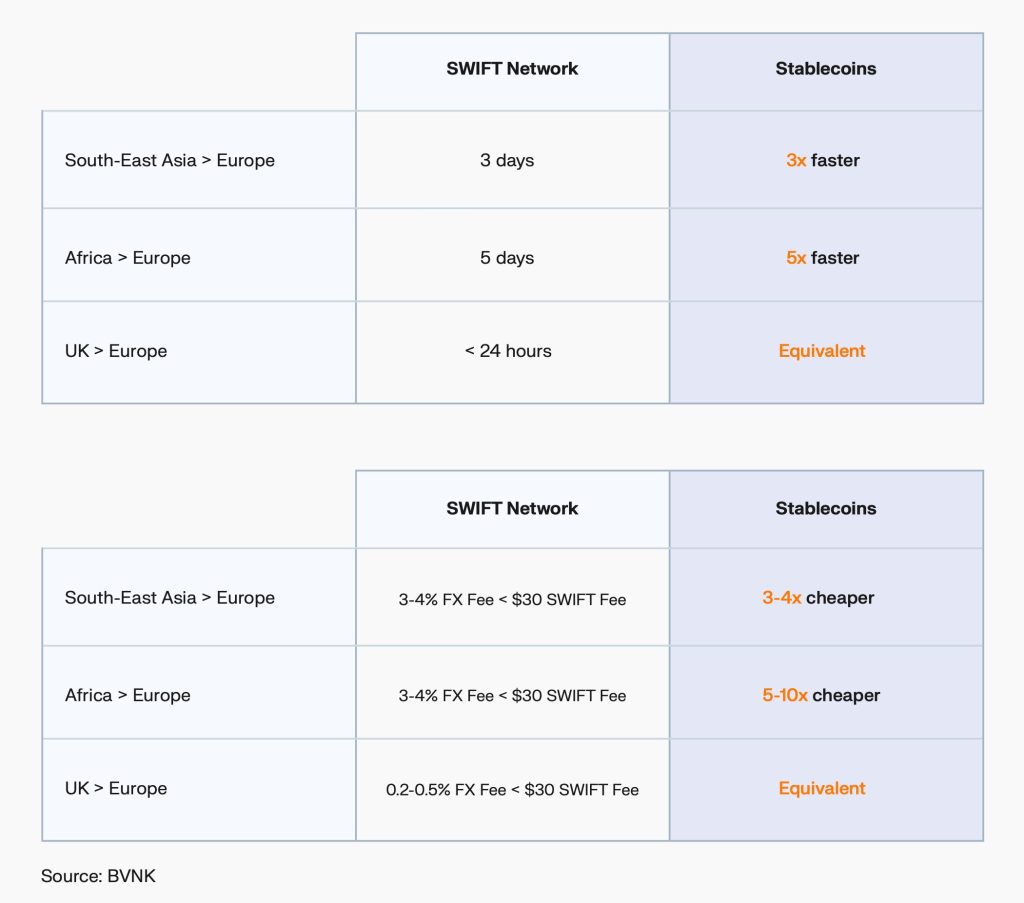Screen dimensions: 1024x903
Task: Click the '5x faster' text
Action: click(x=822, y=258)
